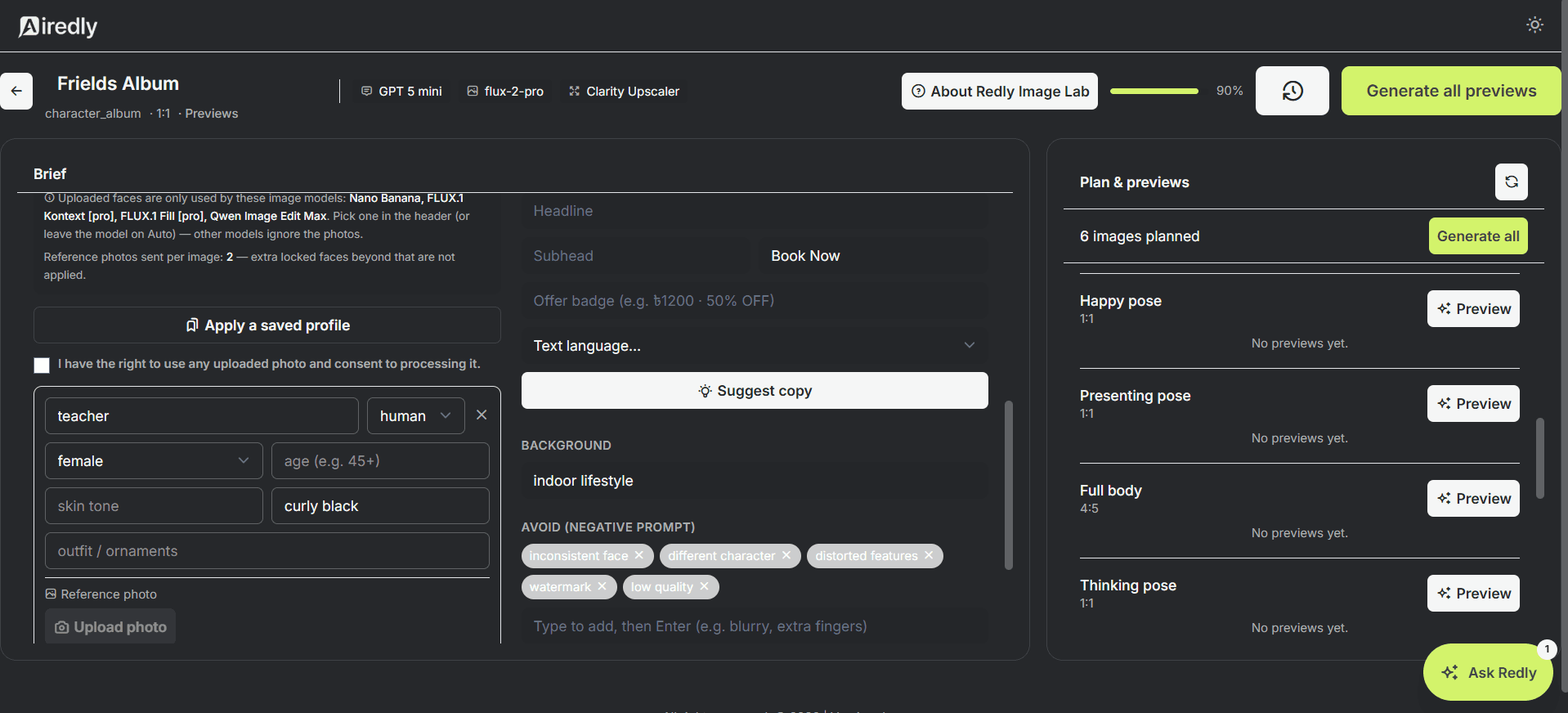Image resolution: width=1568 pixels, height=713 pixels.
Task: Click Apply a saved profile
Action: (267, 325)
